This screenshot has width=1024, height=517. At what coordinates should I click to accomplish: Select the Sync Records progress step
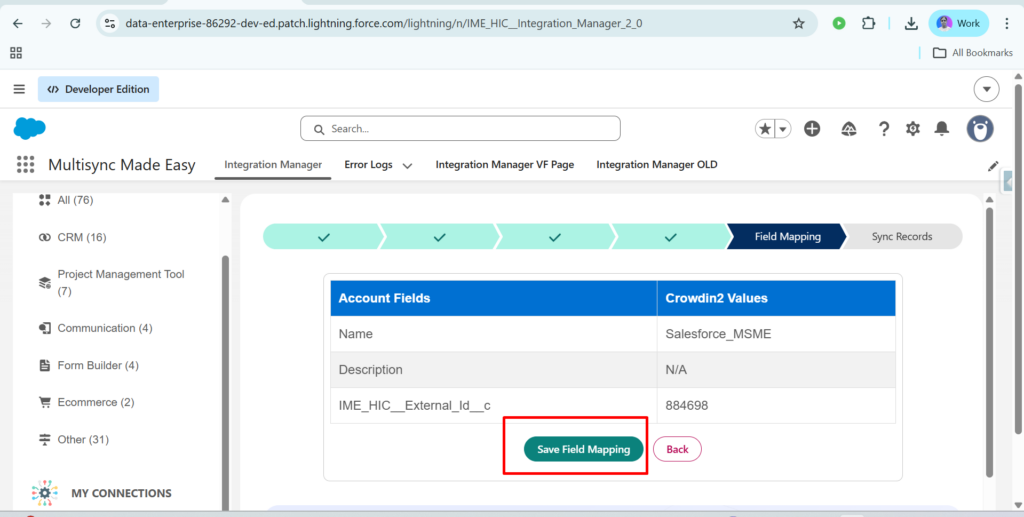click(x=902, y=236)
